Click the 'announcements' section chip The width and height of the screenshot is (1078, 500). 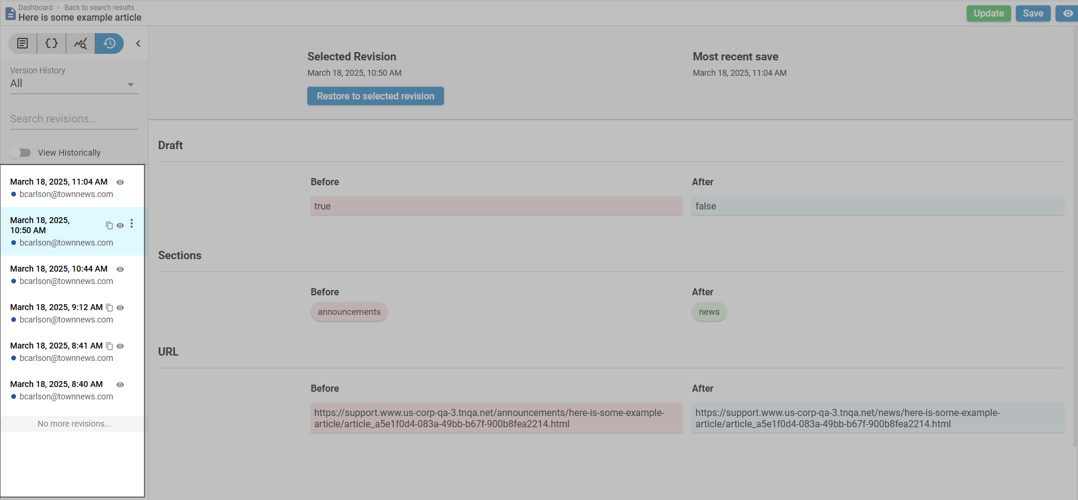click(349, 312)
